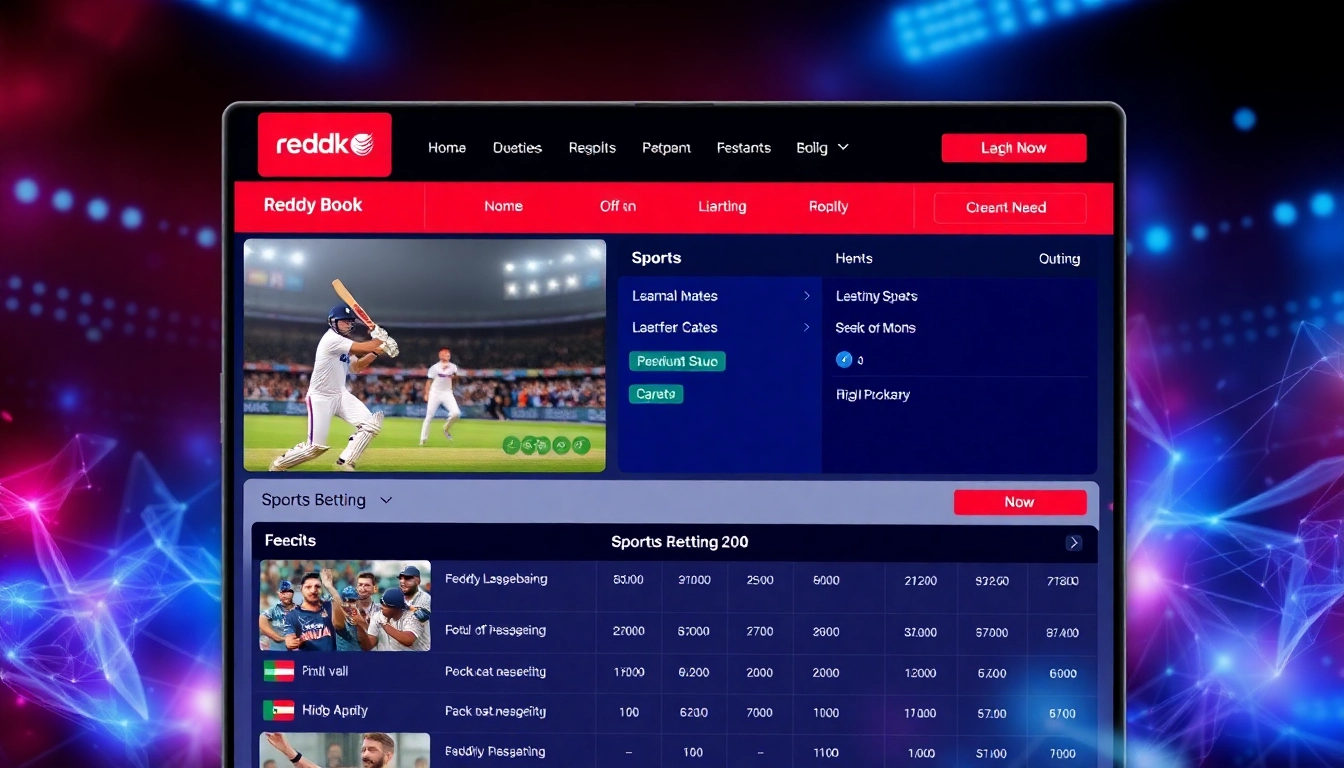Viewport: 1344px width, 768px height.
Task: Select Off tn tab in red bar
Action: [618, 206]
